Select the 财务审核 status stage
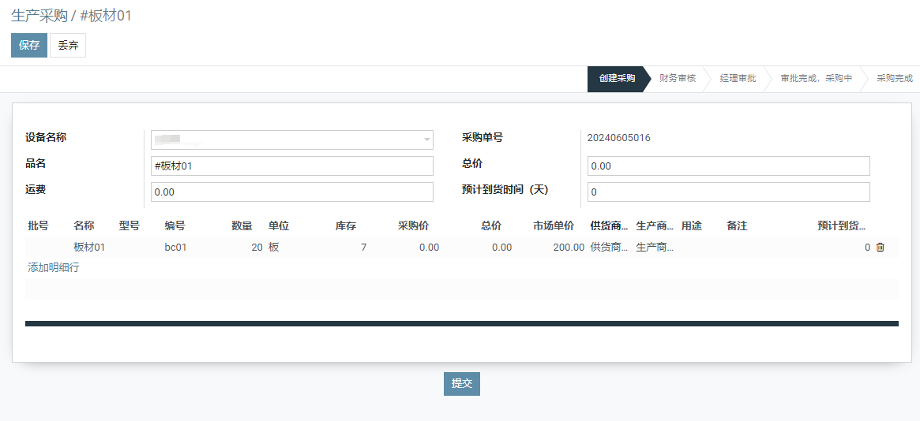 click(677, 78)
